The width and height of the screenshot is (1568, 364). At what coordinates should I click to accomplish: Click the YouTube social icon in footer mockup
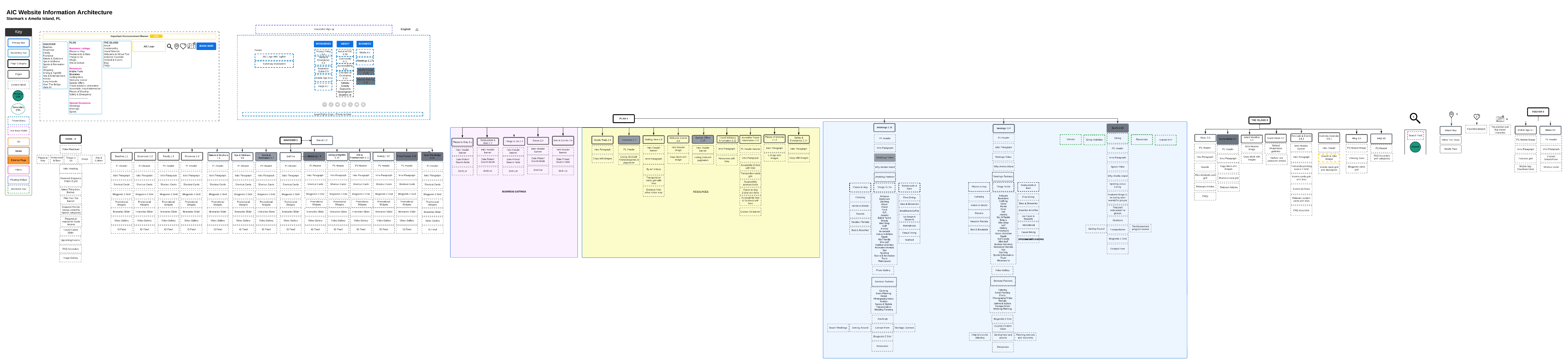tap(357, 104)
